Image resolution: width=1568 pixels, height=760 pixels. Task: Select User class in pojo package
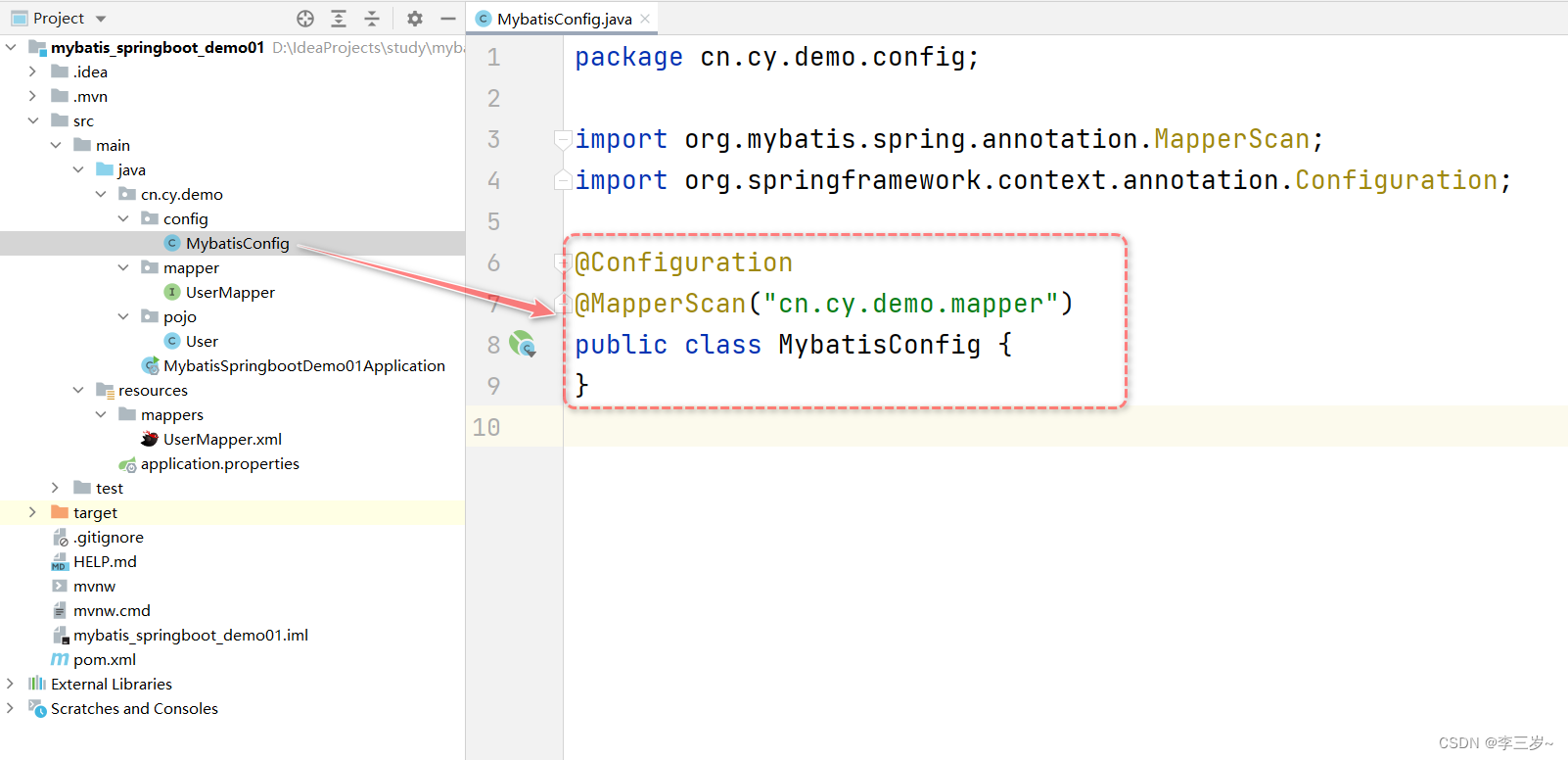coord(202,341)
